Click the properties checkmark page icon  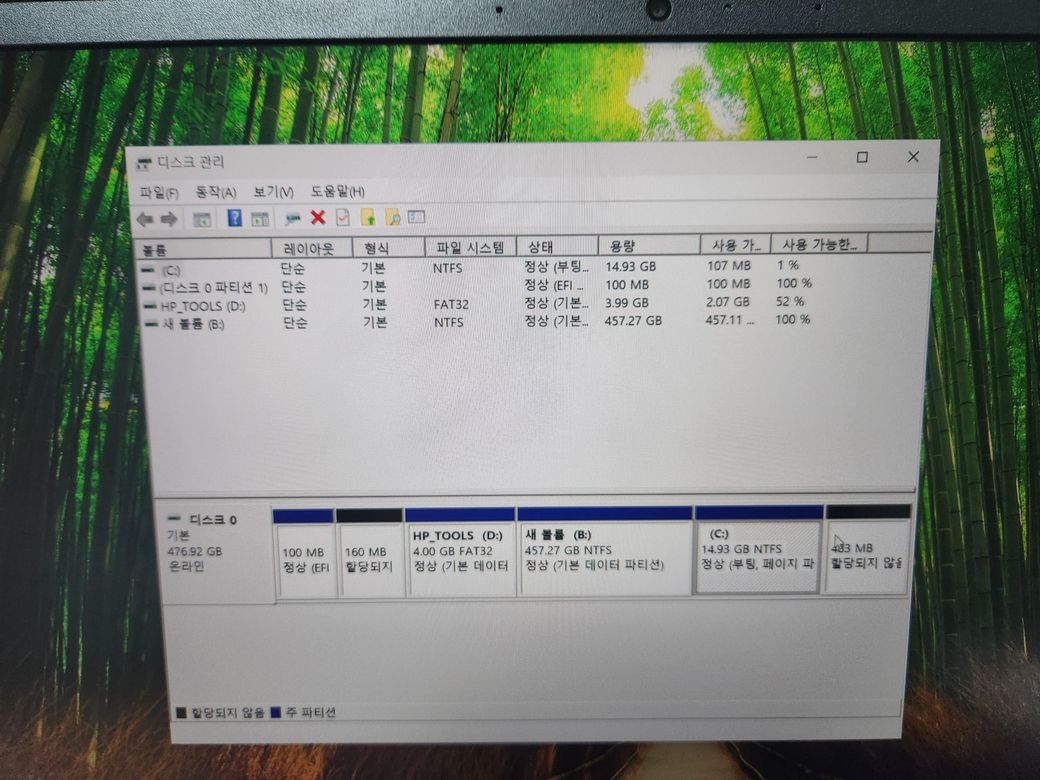[342, 217]
